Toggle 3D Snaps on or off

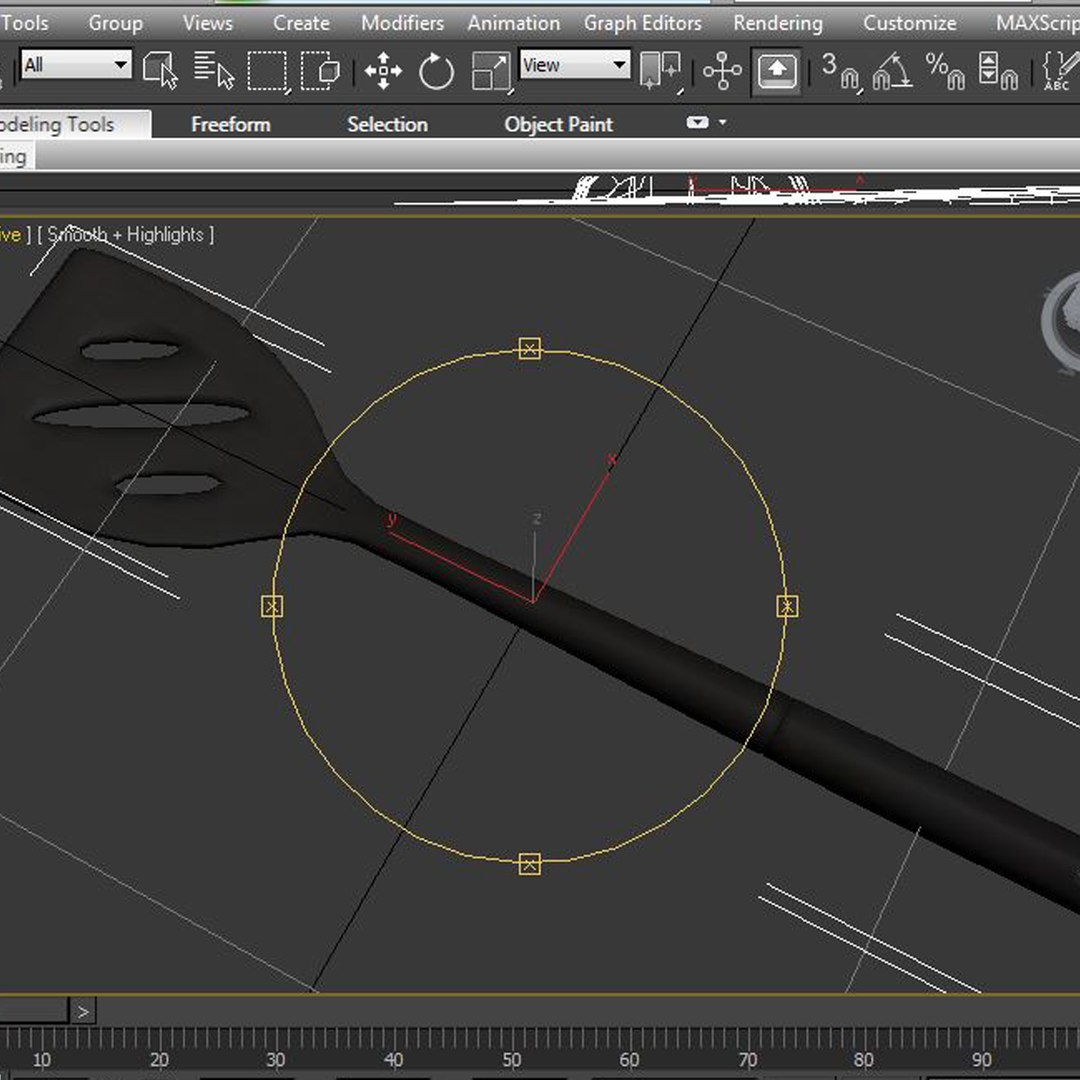pos(842,70)
